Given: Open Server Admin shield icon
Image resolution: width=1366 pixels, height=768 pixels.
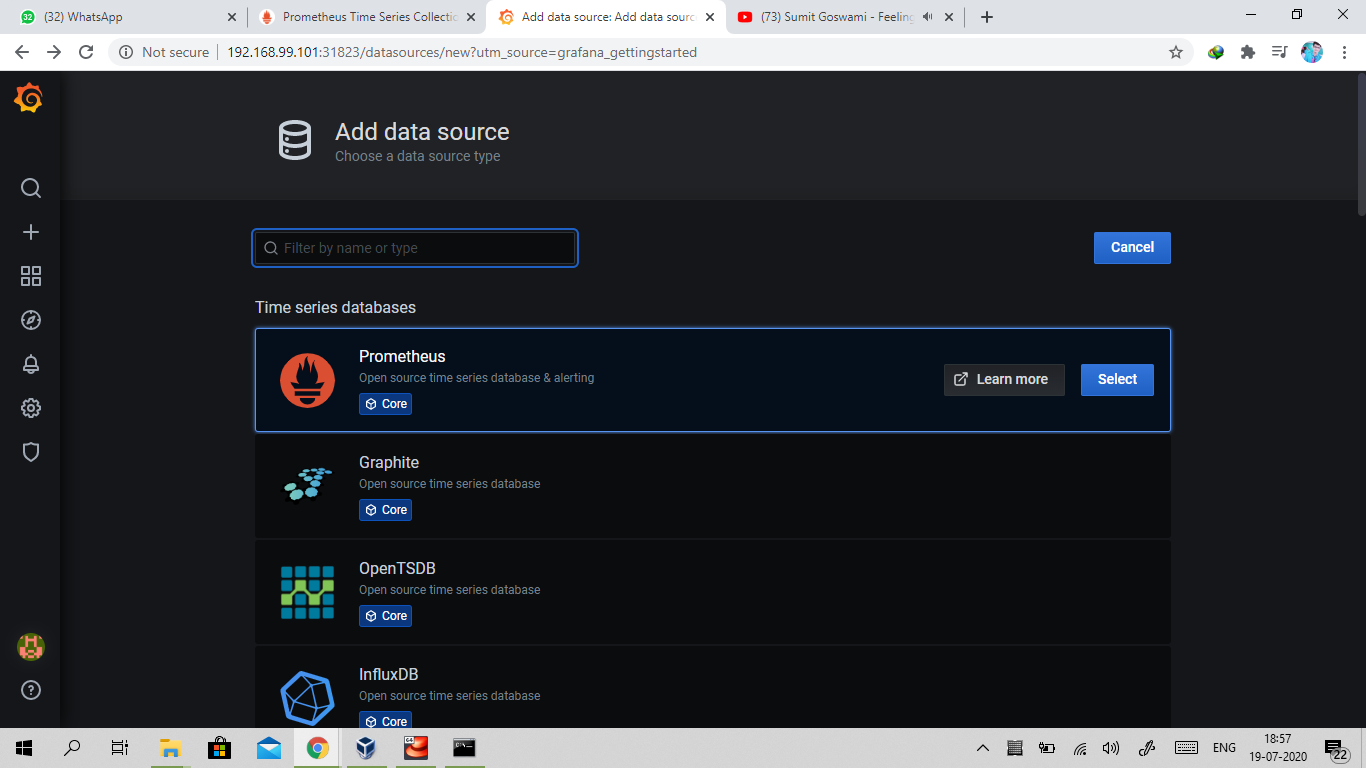Looking at the screenshot, I should (x=30, y=452).
